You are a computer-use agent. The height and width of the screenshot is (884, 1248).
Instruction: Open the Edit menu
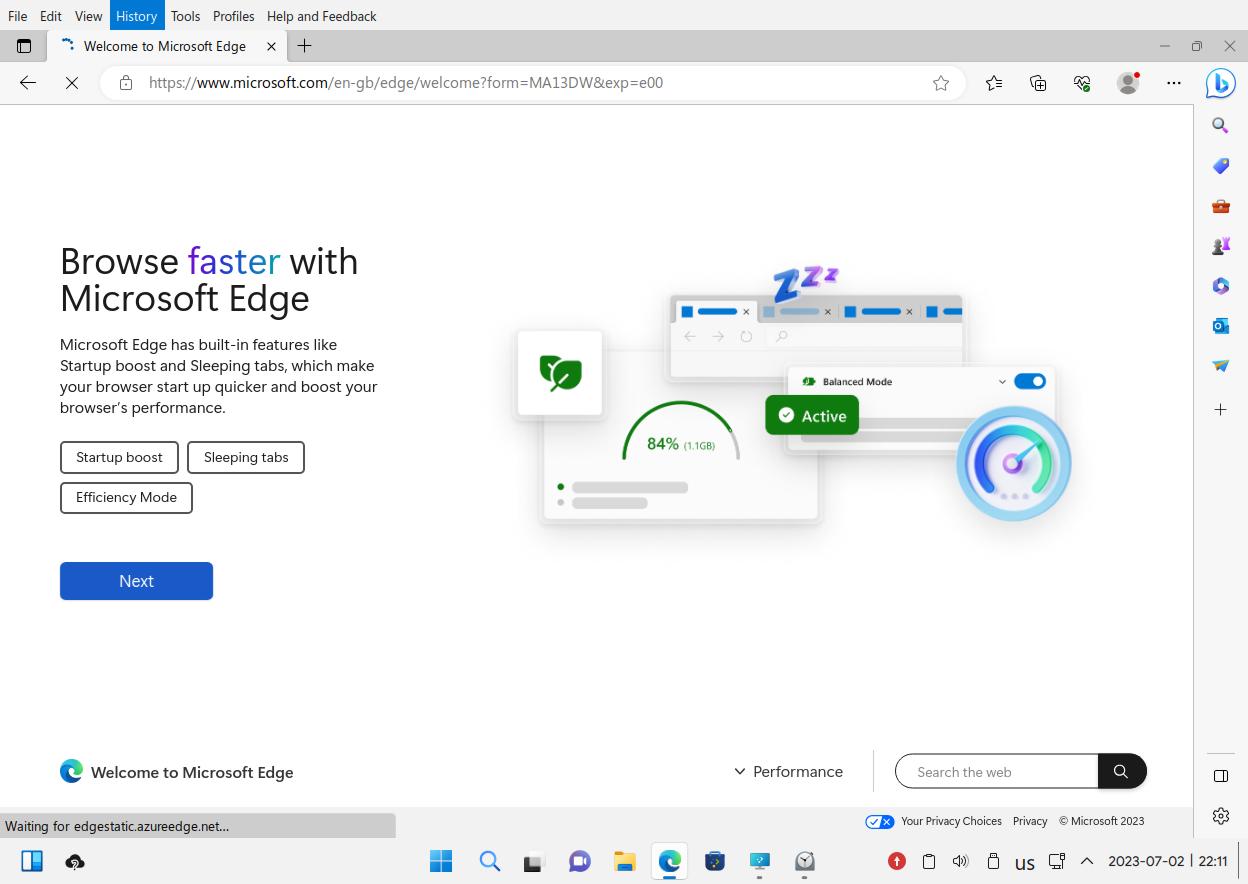[x=51, y=16]
